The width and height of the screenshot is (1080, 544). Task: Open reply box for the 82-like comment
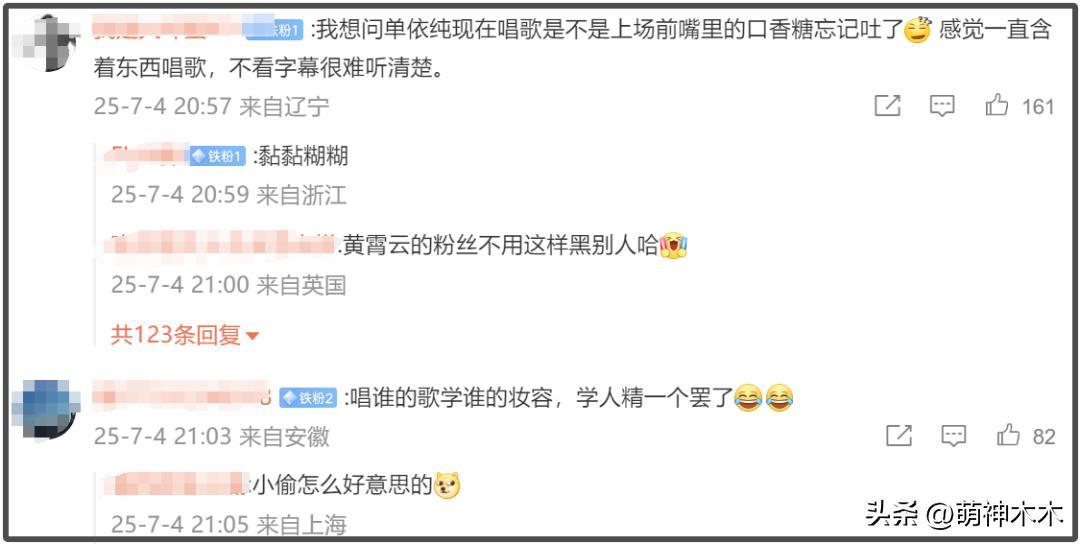coord(953,436)
